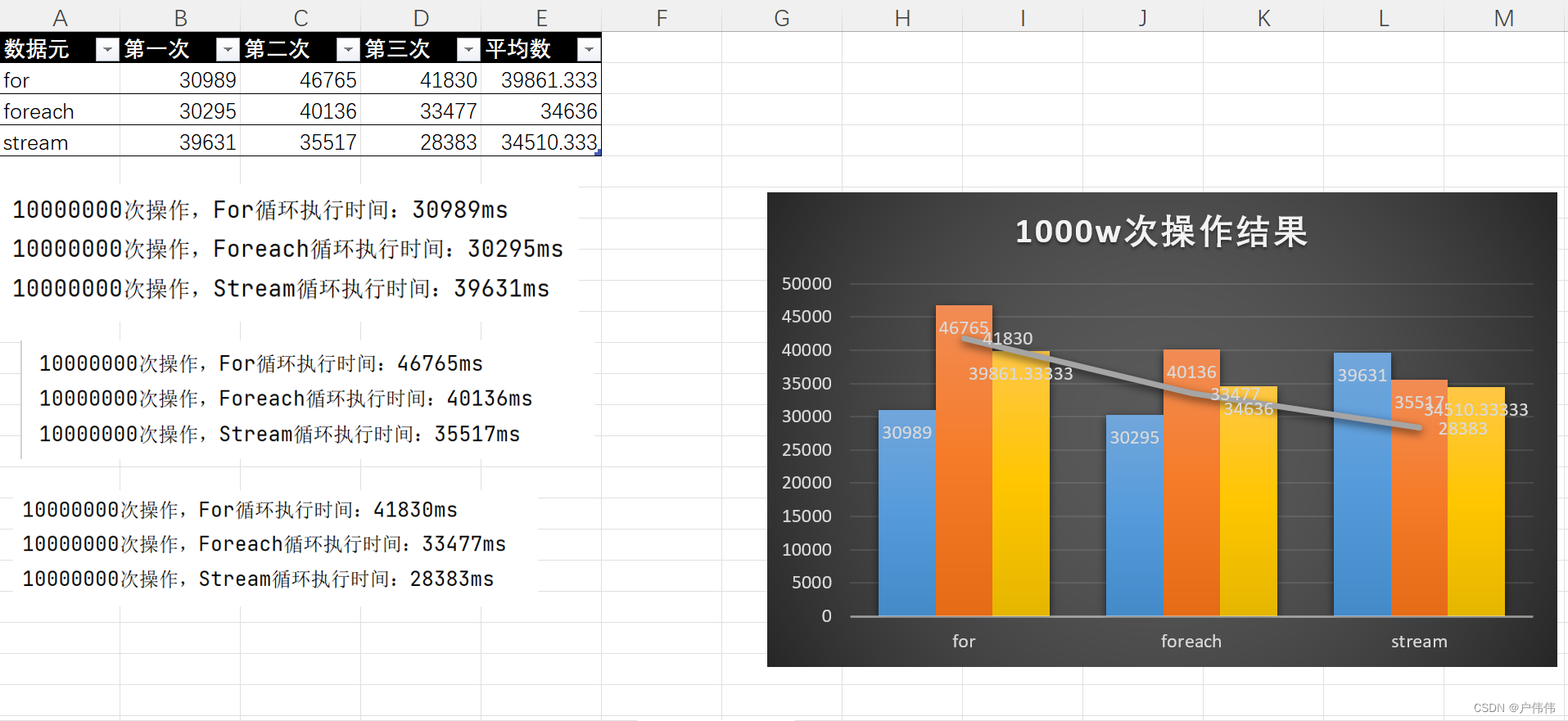Select column I header
1568x721 pixels.
click(x=1023, y=18)
